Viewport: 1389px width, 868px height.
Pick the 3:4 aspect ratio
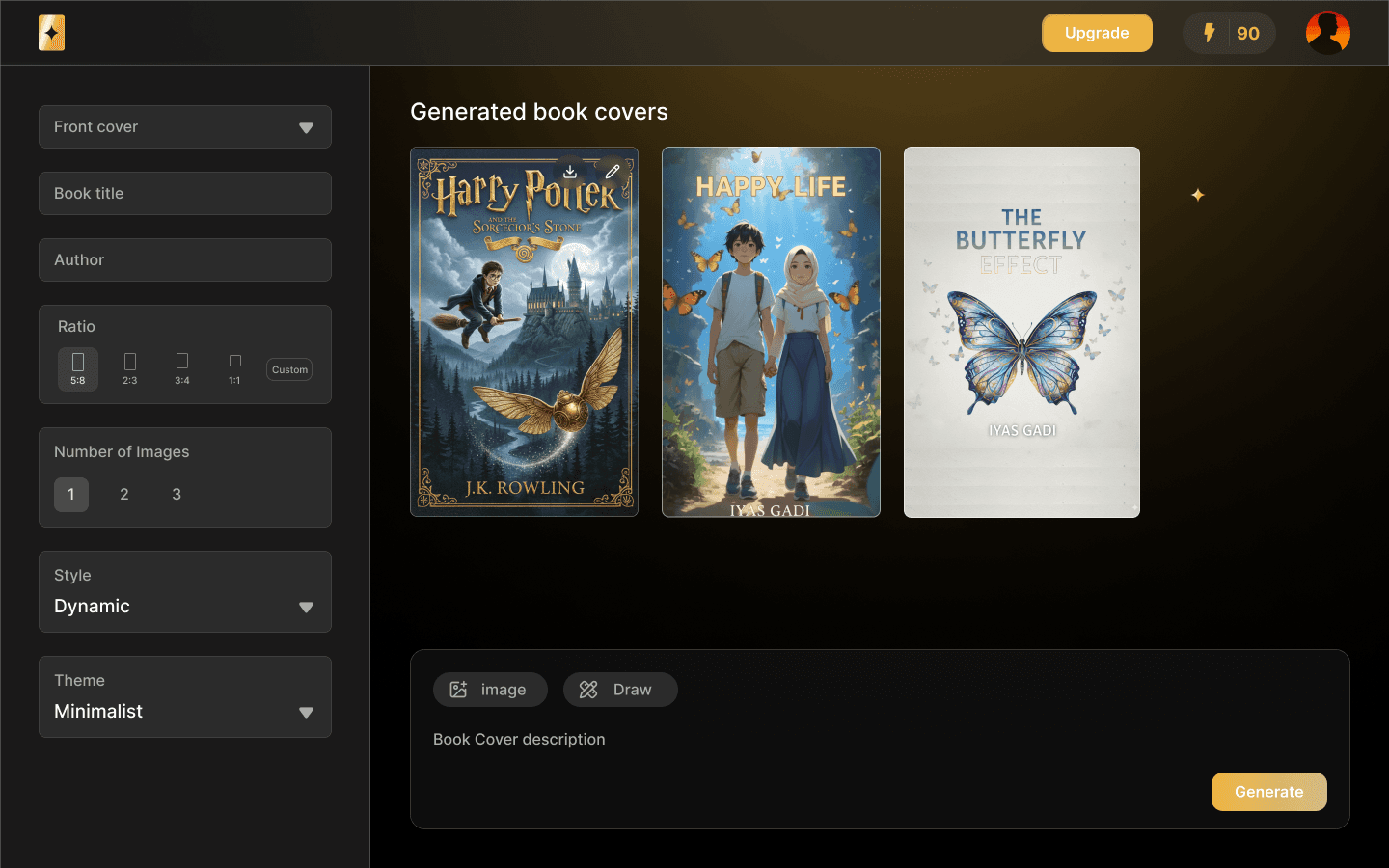click(182, 368)
